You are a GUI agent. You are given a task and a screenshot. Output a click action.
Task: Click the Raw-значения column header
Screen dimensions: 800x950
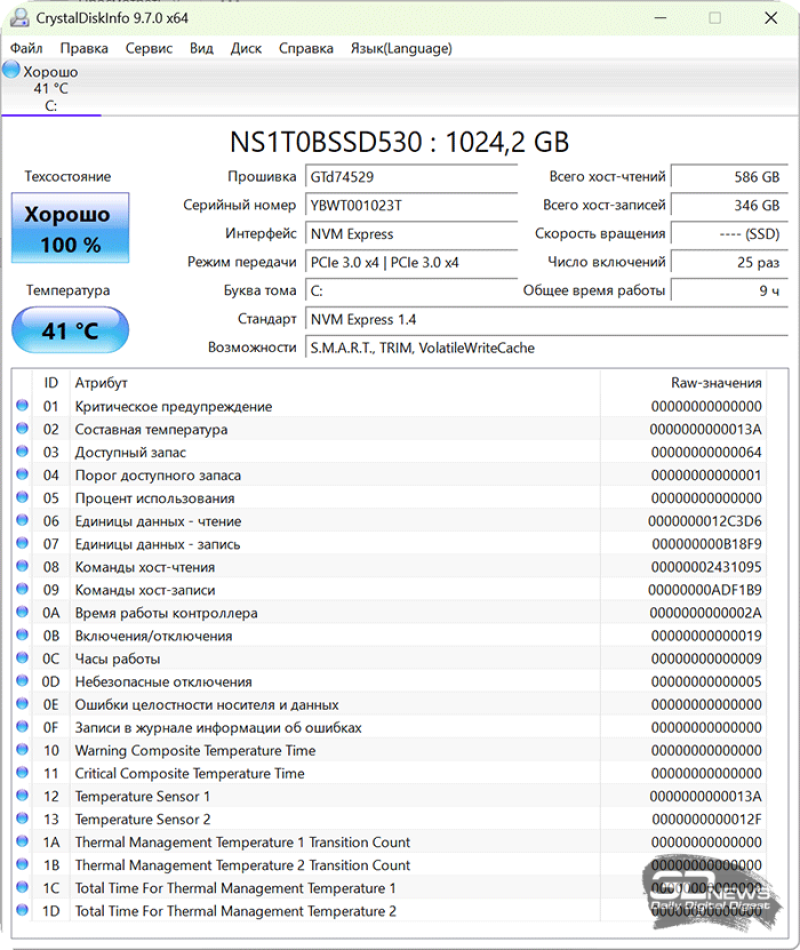tap(715, 383)
